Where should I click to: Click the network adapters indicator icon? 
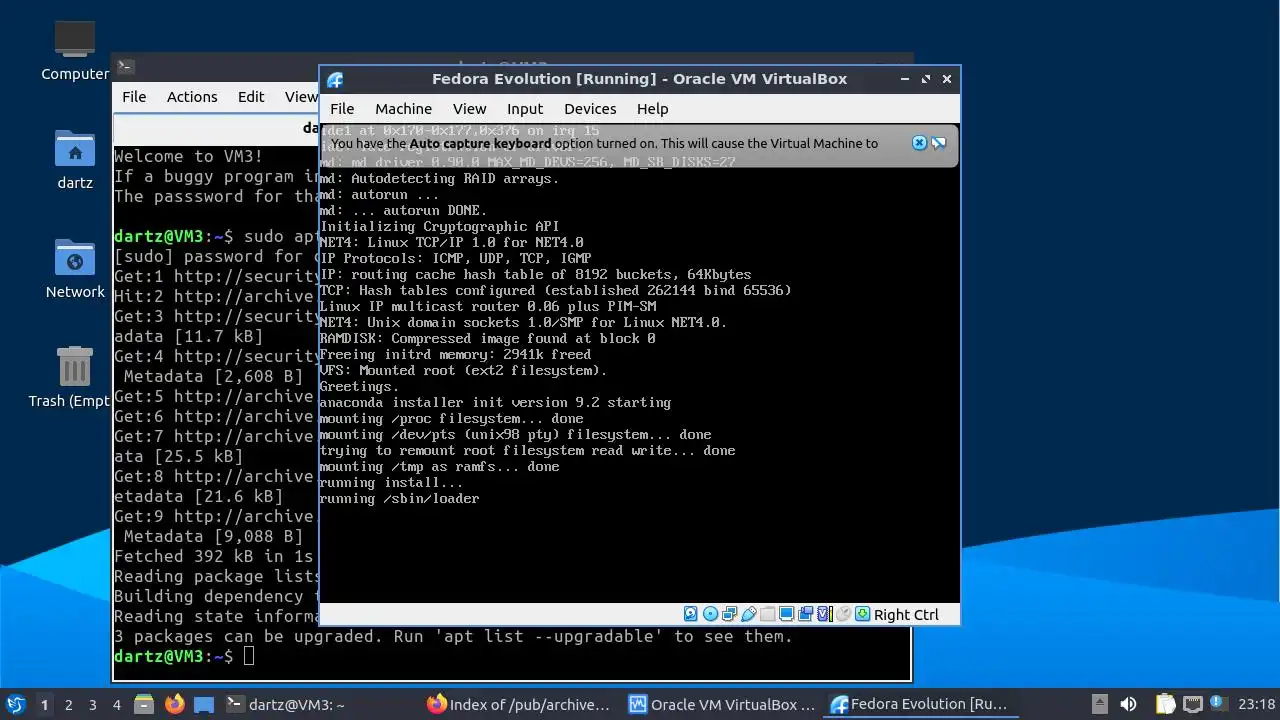[729, 614]
